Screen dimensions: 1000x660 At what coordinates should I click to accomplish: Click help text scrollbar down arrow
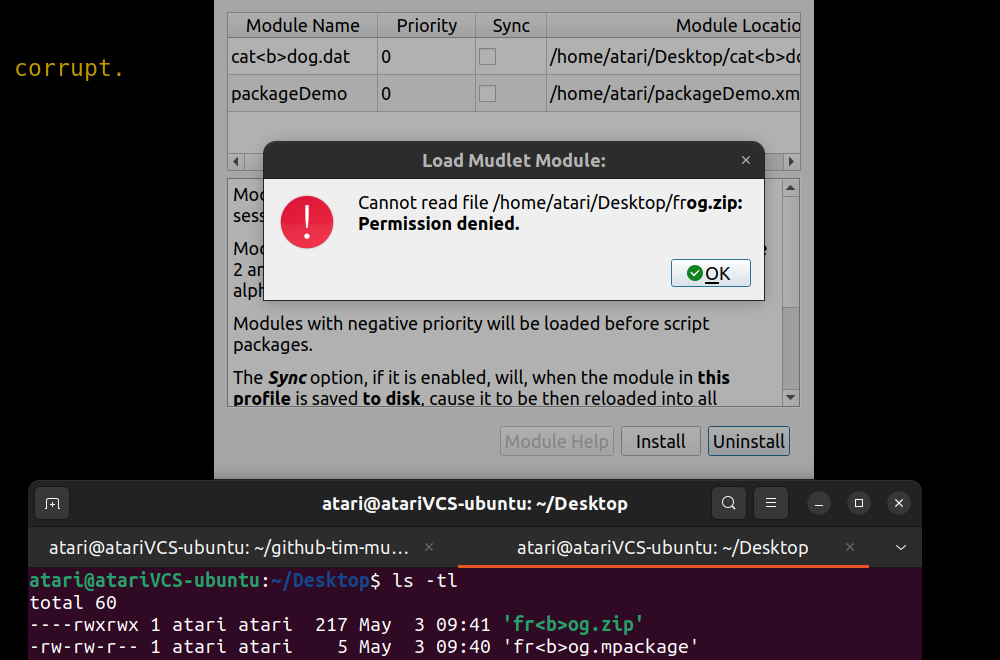coord(791,398)
